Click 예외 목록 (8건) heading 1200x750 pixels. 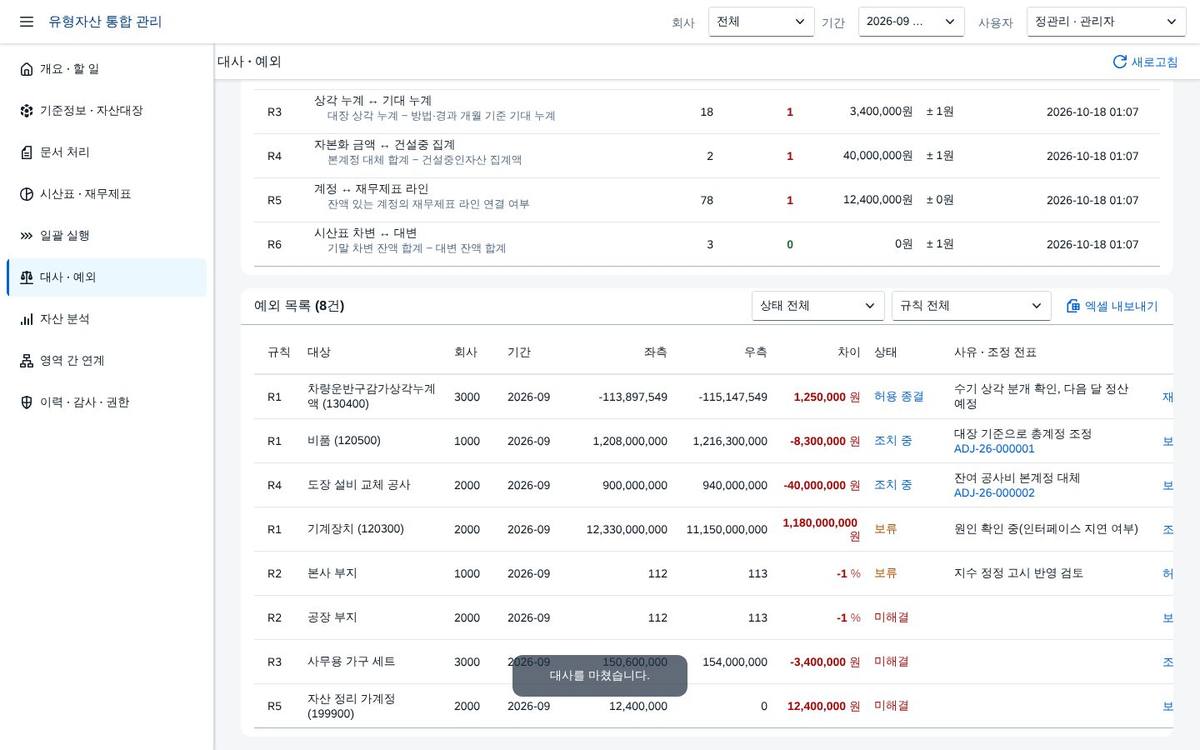click(299, 306)
